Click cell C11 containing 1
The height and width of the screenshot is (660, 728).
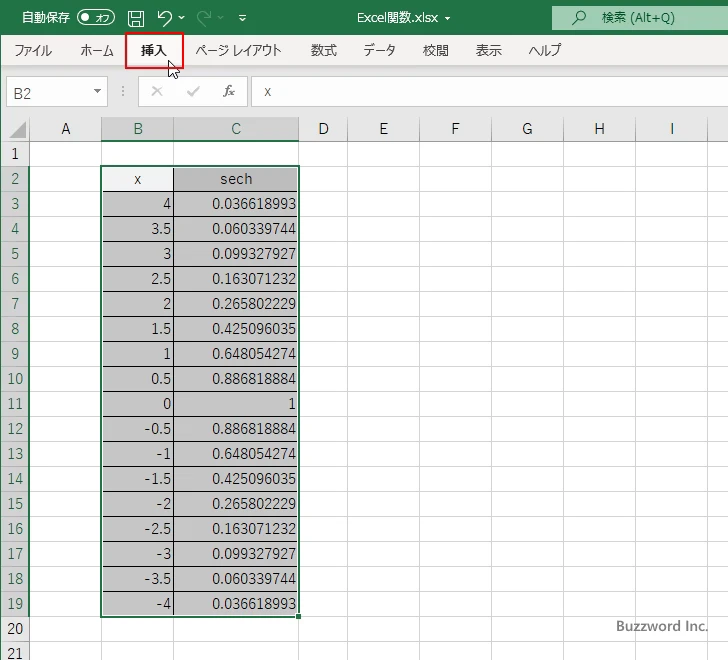[236, 404]
